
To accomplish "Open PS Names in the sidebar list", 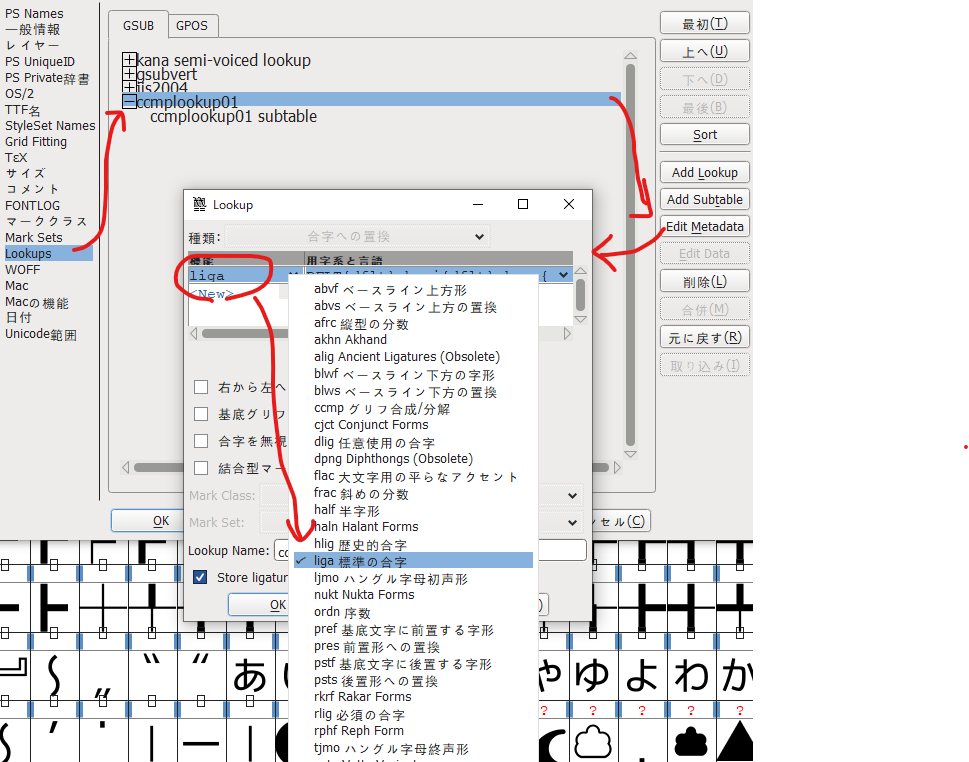I will [34, 14].
